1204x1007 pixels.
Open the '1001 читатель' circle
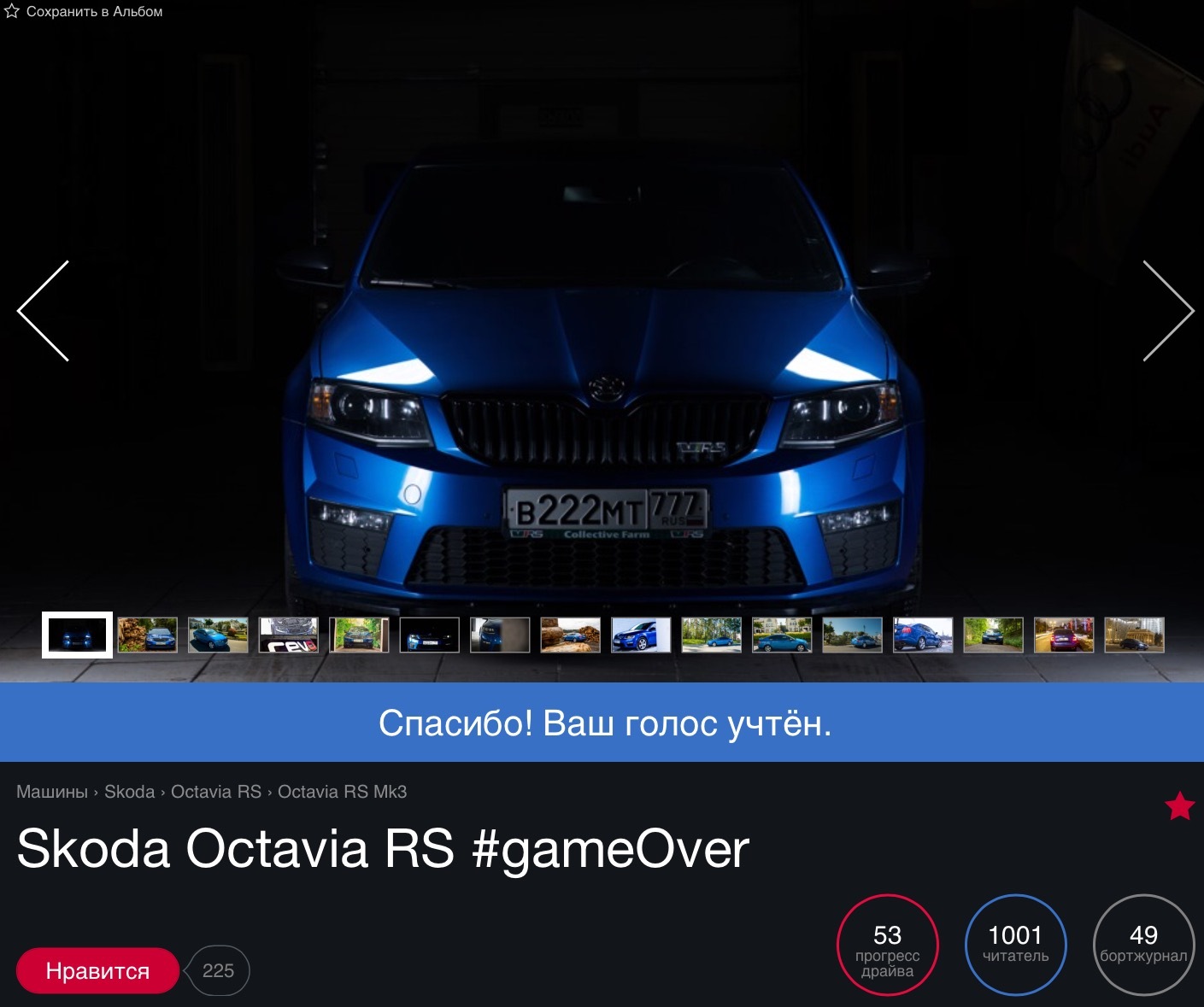click(x=1016, y=946)
